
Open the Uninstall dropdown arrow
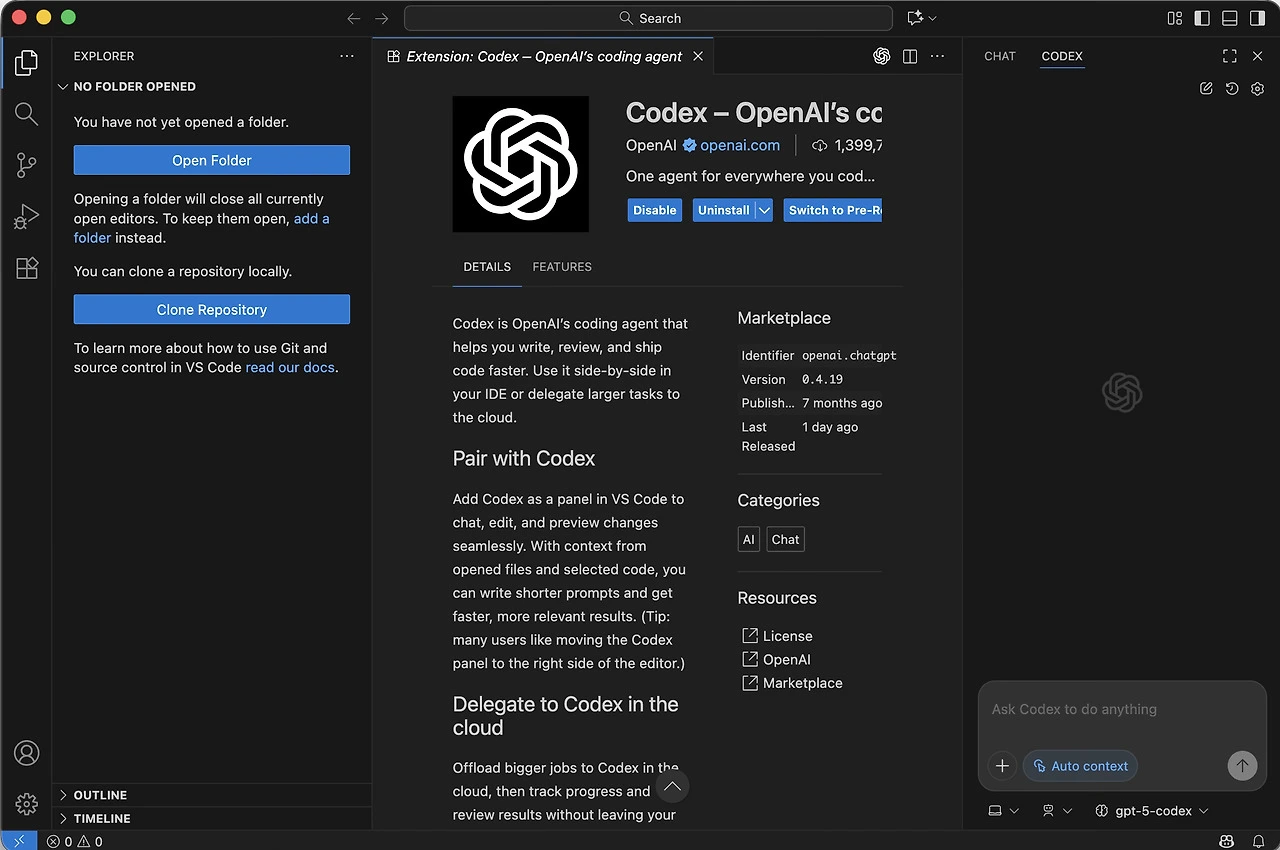tap(764, 210)
